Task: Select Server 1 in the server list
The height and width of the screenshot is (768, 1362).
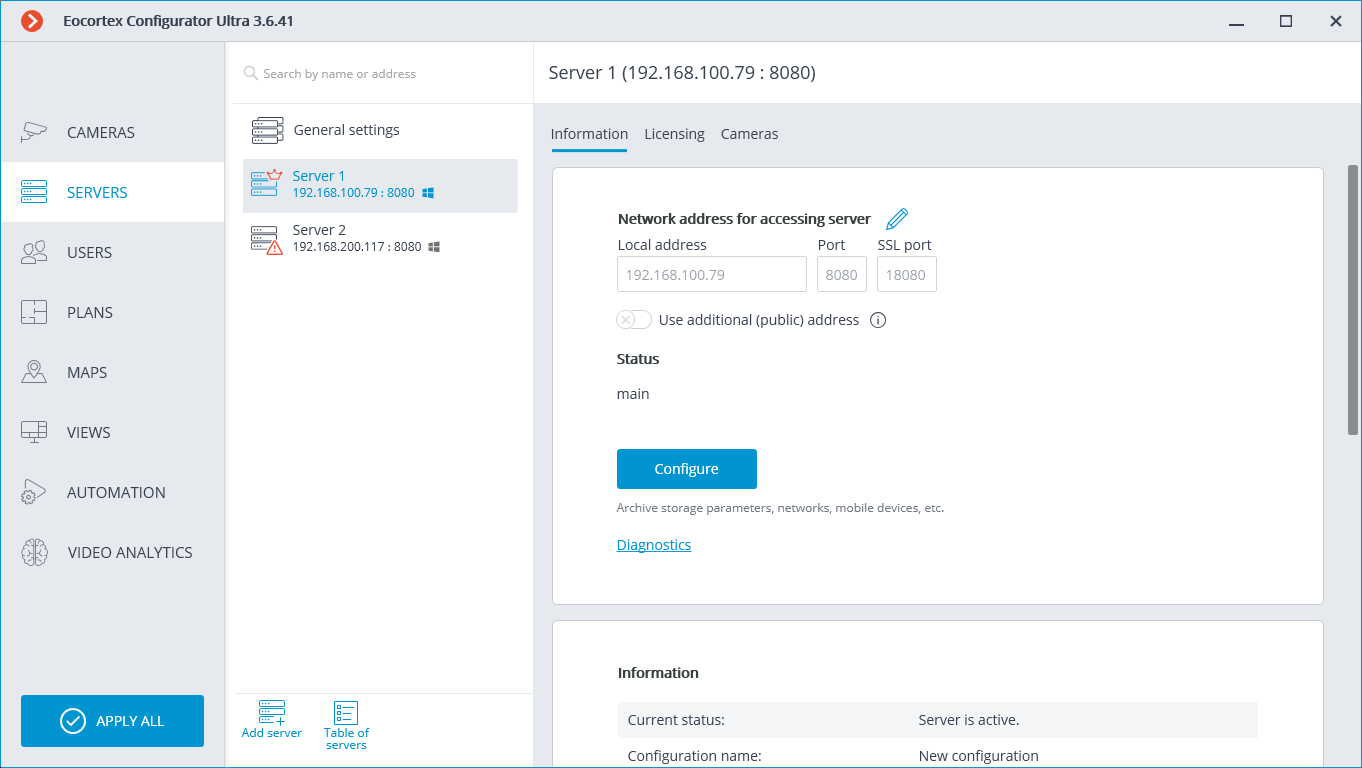Action: pyautogui.click(x=380, y=186)
